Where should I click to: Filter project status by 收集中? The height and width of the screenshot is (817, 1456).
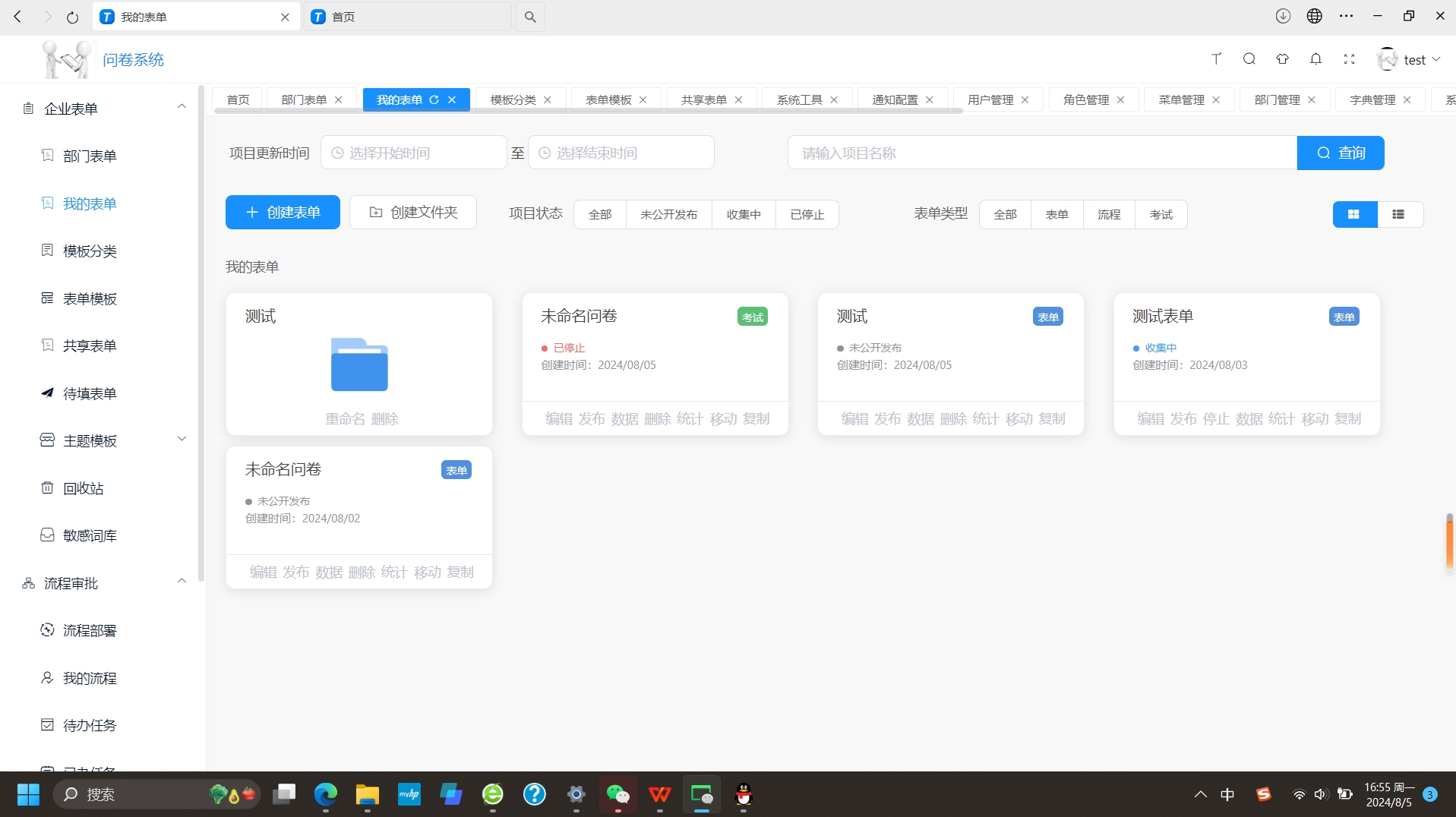point(744,214)
